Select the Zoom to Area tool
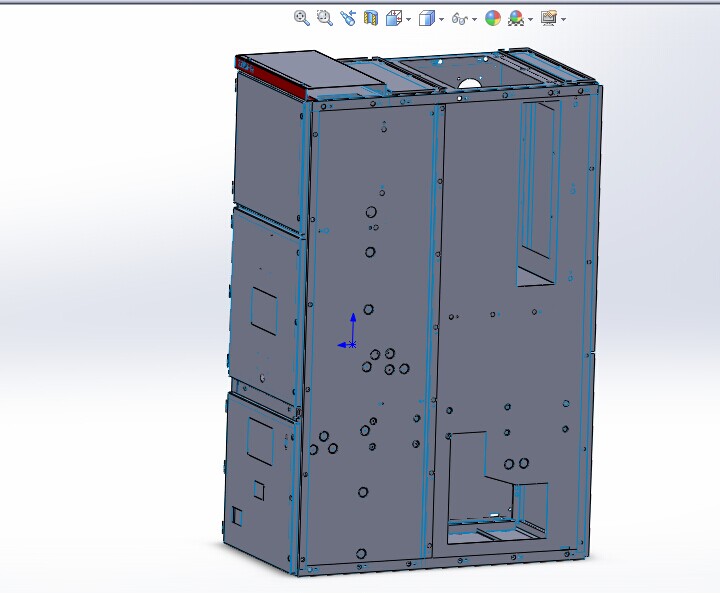The height and width of the screenshot is (593, 720). 325,18
